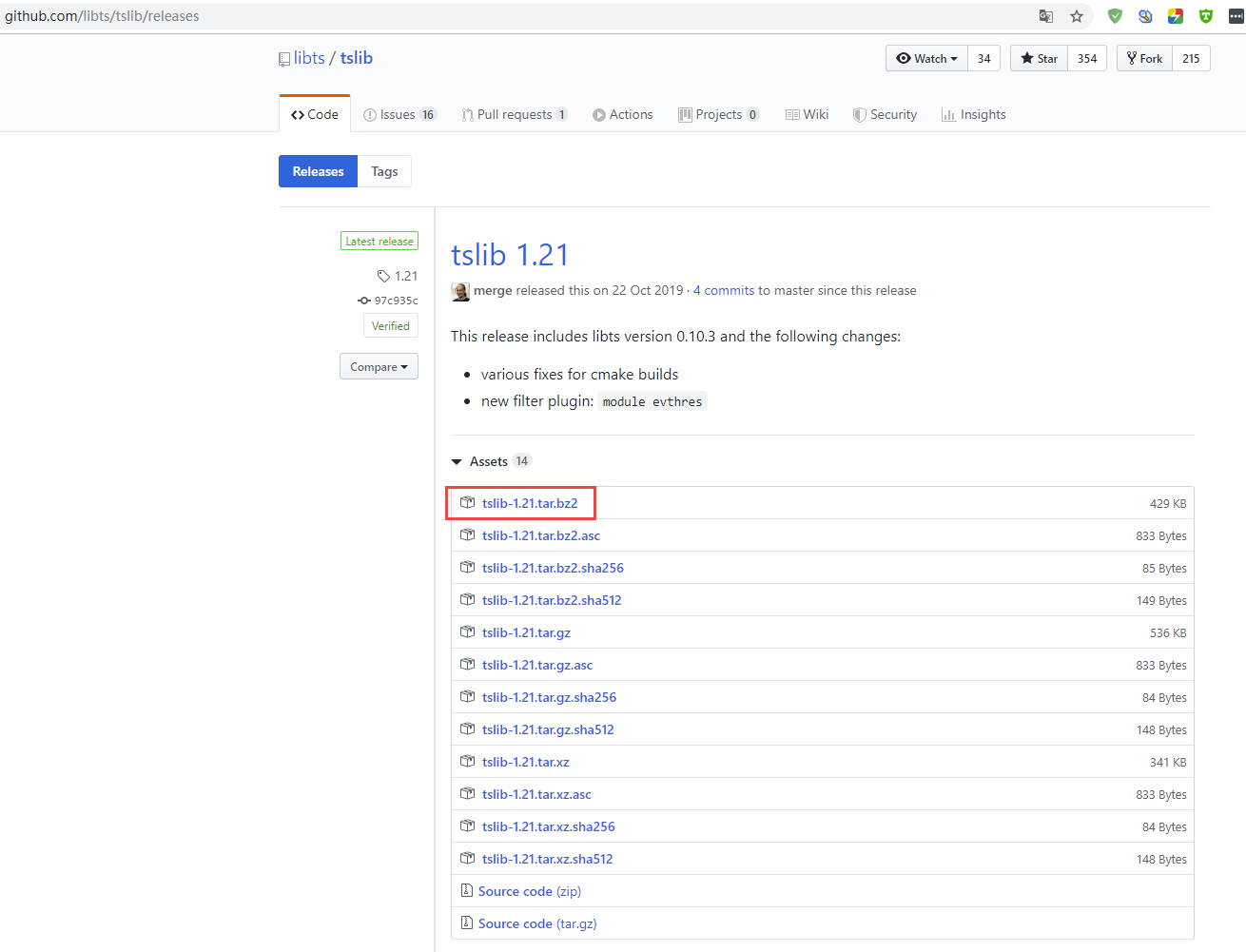
Task: Download tslib-1.21.tar.bz2.sha512
Action: 552,600
